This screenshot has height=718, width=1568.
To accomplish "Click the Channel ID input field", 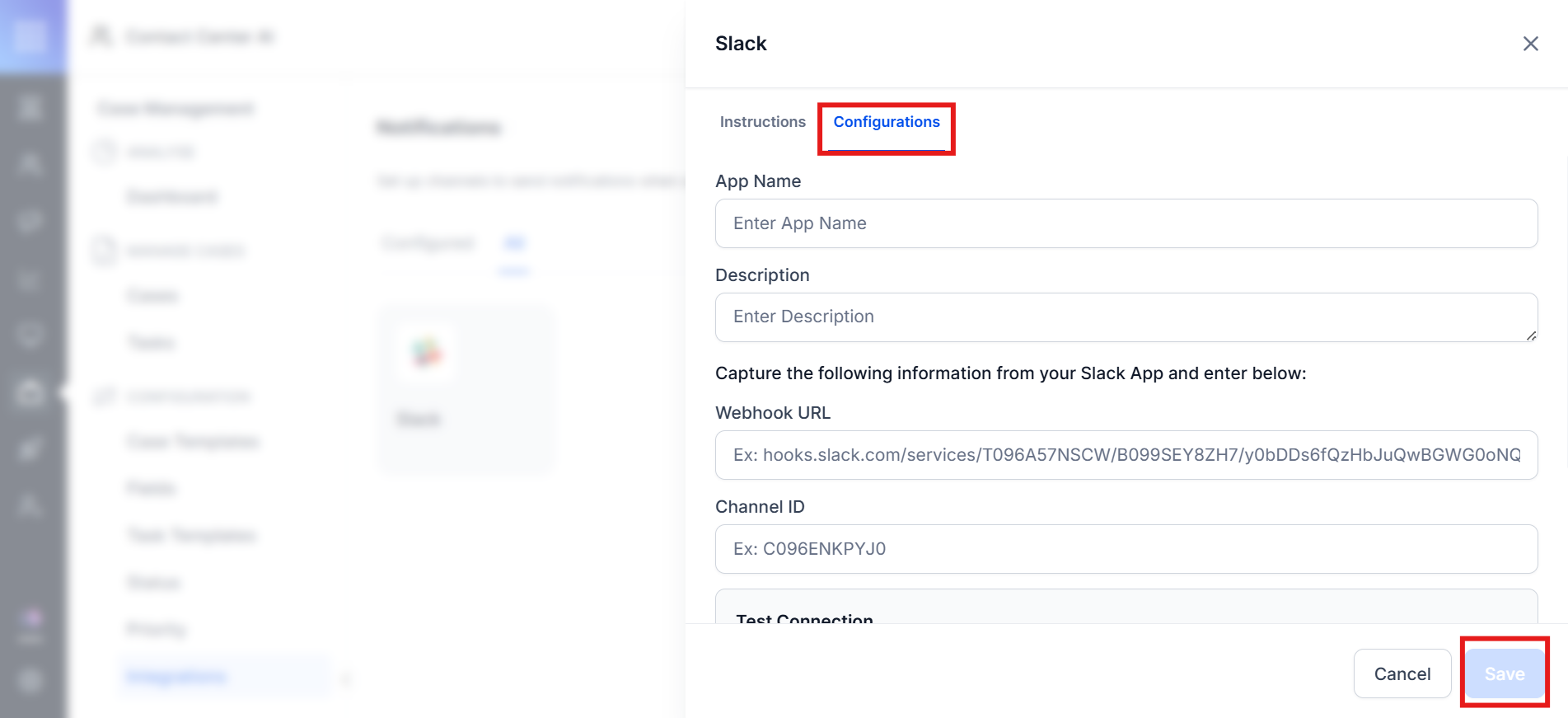I will pos(1126,549).
